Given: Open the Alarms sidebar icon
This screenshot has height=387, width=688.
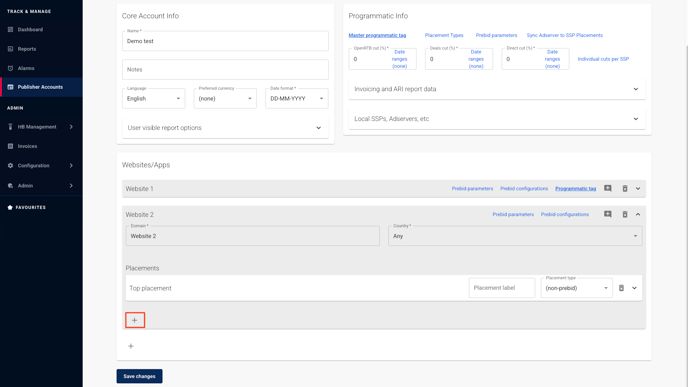Looking at the screenshot, I should pos(11,68).
